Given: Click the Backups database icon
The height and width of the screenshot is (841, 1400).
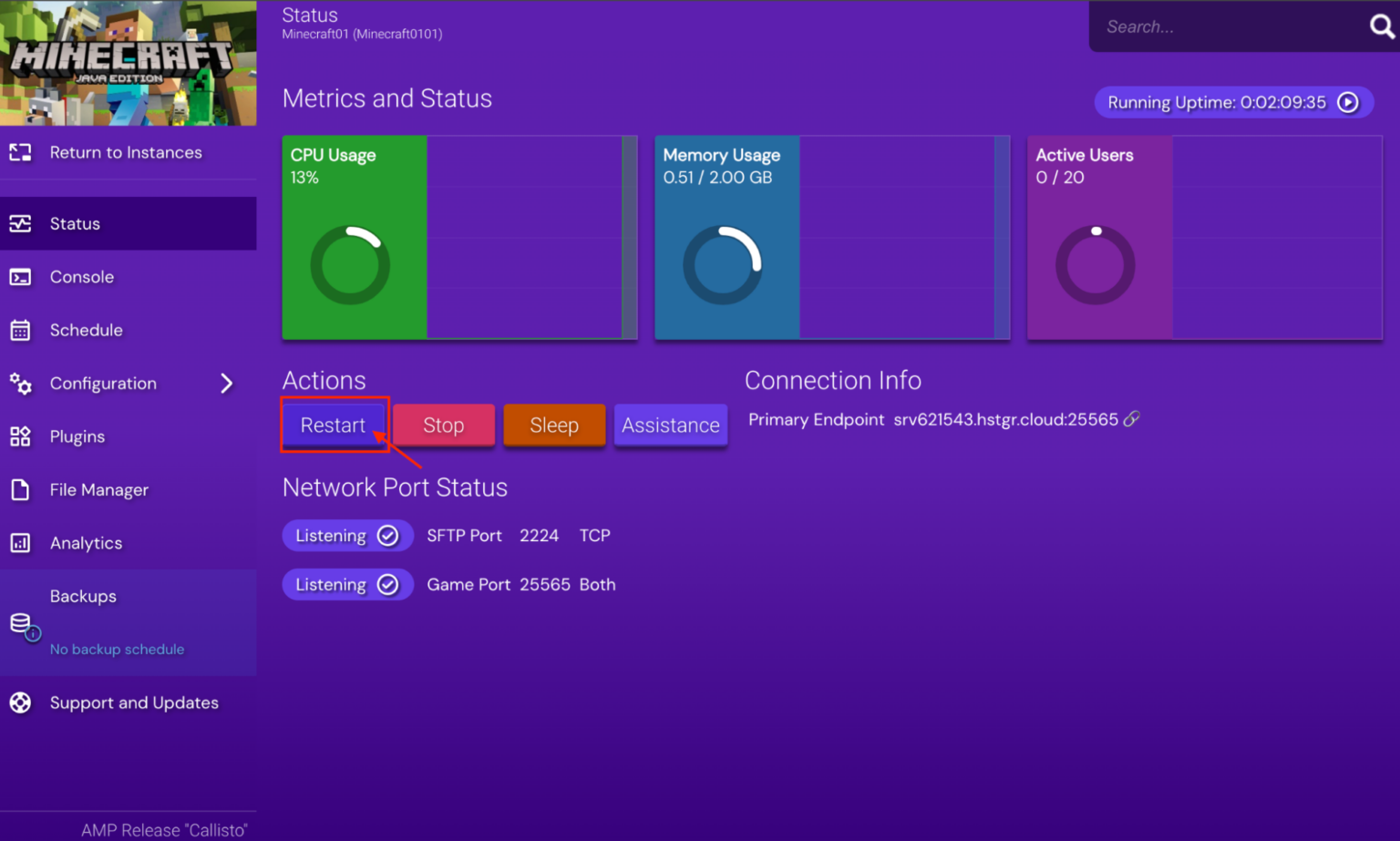Looking at the screenshot, I should (20, 622).
